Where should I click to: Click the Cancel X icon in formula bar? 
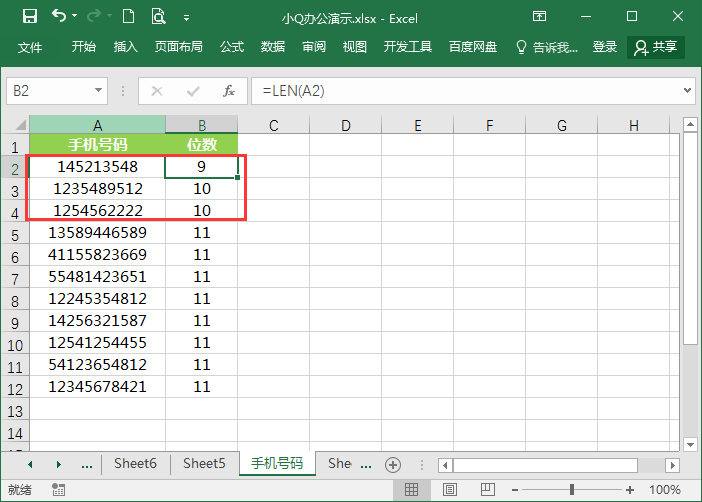click(157, 91)
